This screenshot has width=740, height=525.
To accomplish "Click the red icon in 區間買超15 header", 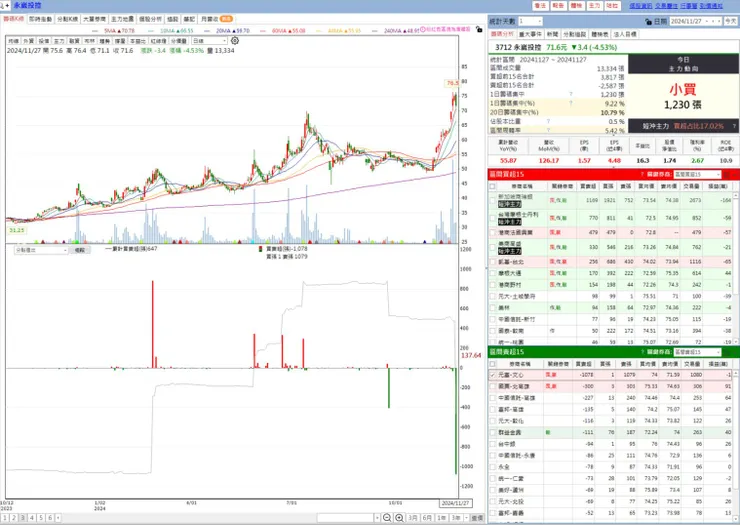I will click(727, 174).
